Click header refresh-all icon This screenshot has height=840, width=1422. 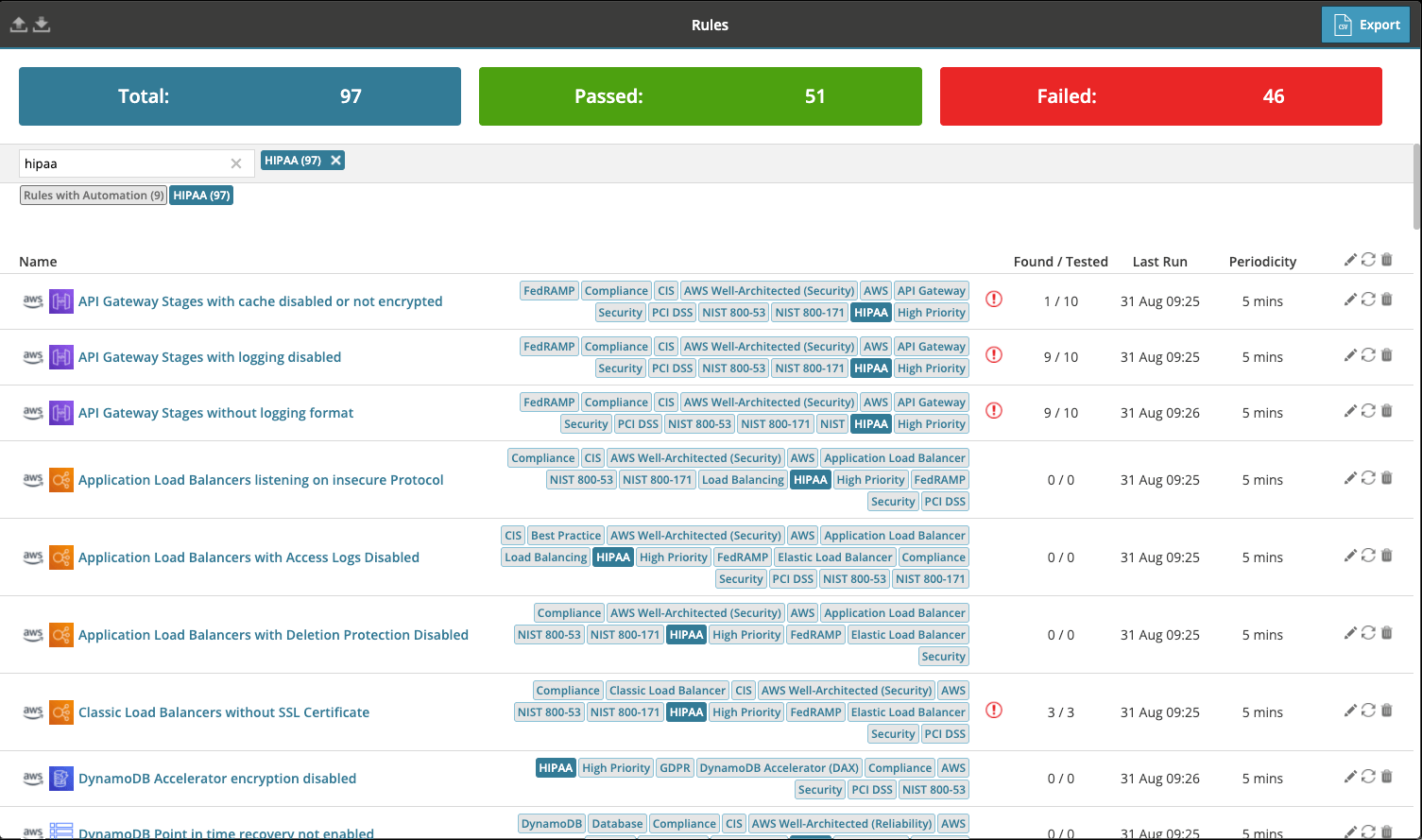click(x=1368, y=260)
